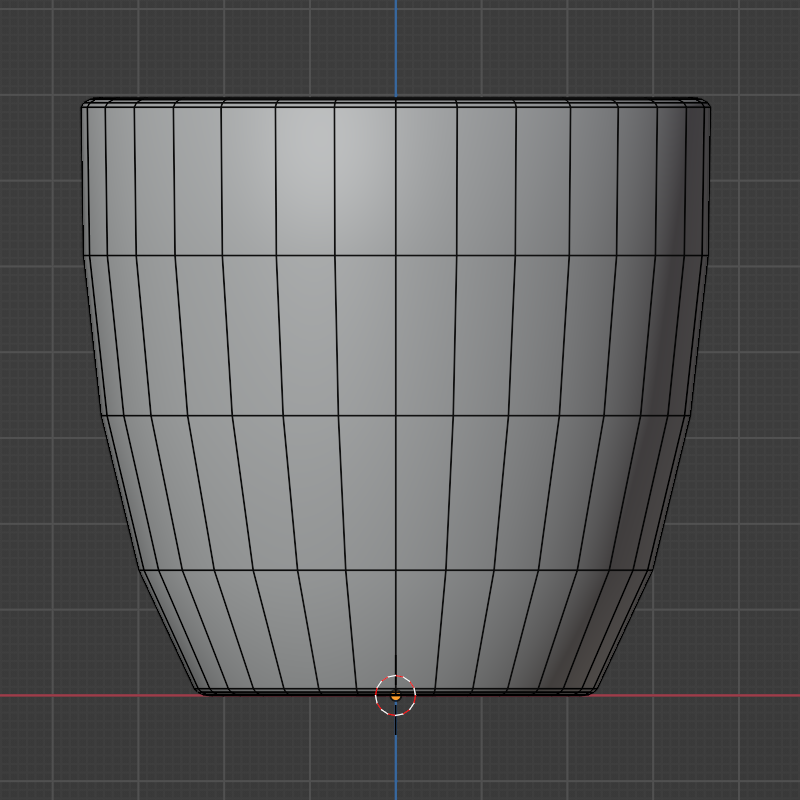This screenshot has height=800, width=800.
Task: Click the blue Z axis line below the 3D cursor
Action: pos(396,760)
